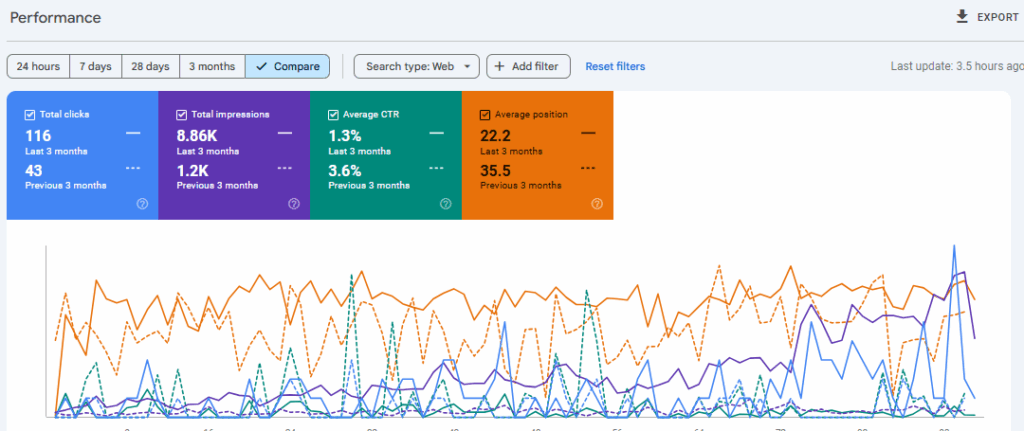The image size is (1024, 431).
Task: Click the tall blue clicks spike in chart
Action: [955, 246]
